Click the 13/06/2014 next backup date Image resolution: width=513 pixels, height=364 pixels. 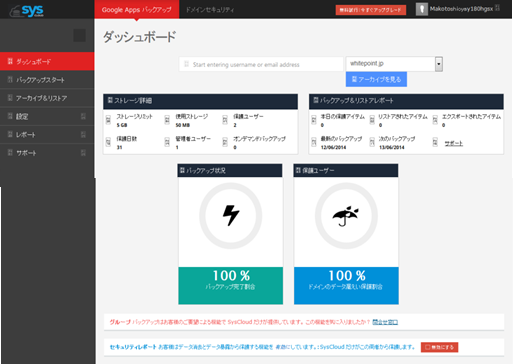coord(392,147)
